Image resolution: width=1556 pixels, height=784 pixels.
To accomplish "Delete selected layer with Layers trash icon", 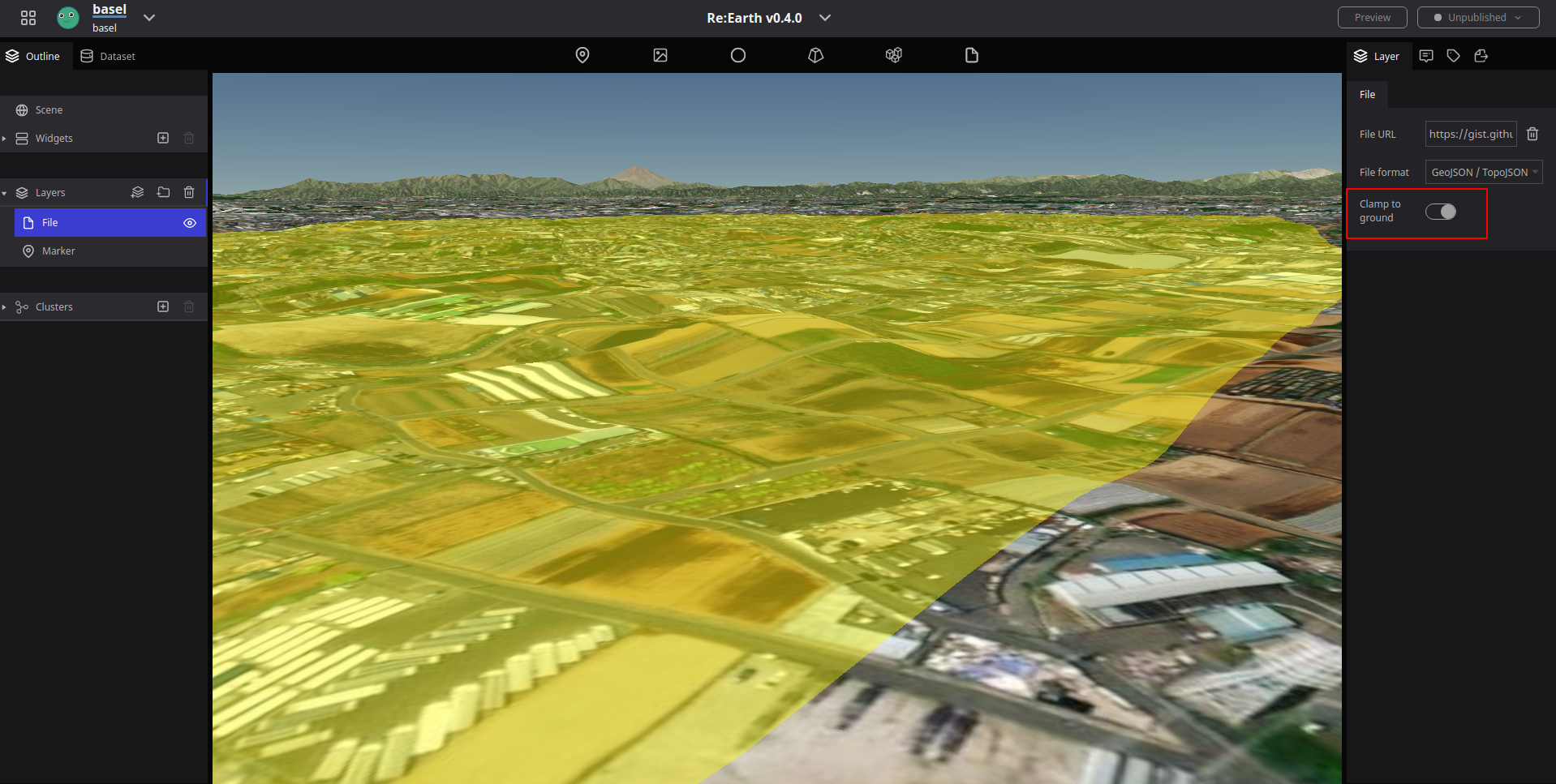I will pos(189,192).
